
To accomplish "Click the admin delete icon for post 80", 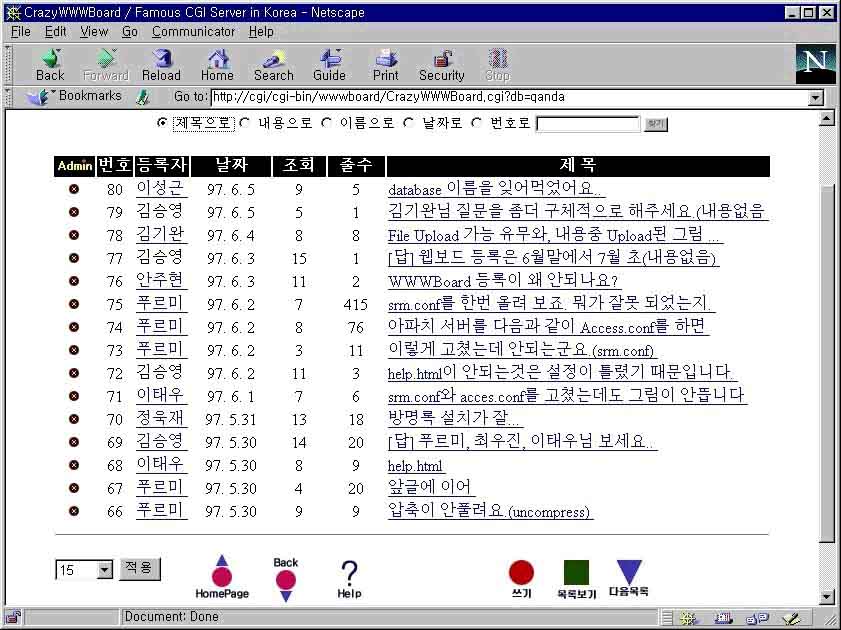I will click(x=74, y=189).
